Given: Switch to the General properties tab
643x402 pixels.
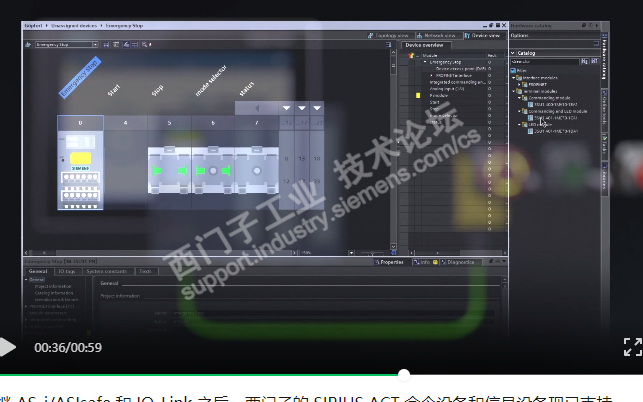Looking at the screenshot, I should 38,272.
